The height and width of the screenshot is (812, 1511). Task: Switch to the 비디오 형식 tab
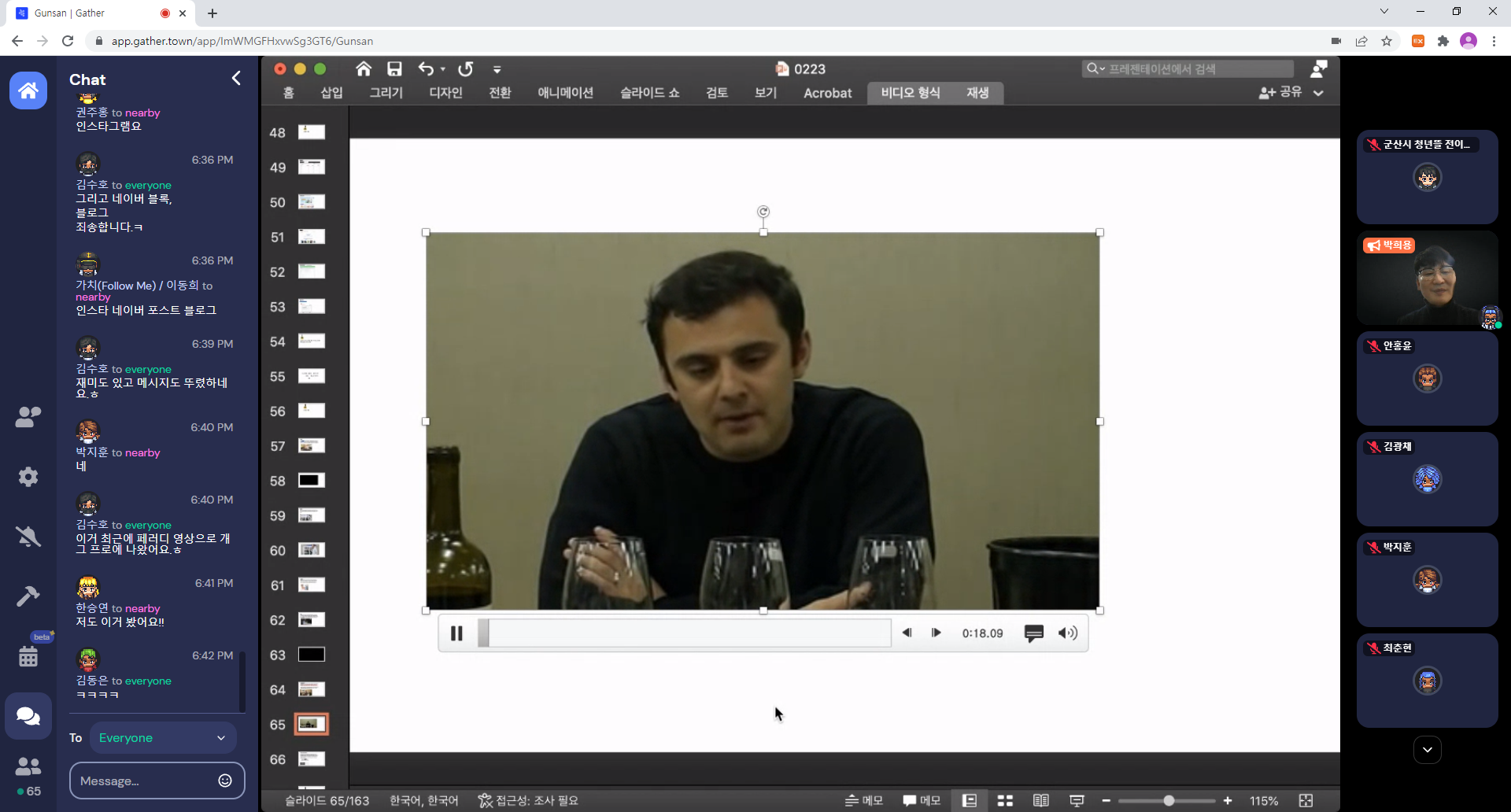point(911,93)
